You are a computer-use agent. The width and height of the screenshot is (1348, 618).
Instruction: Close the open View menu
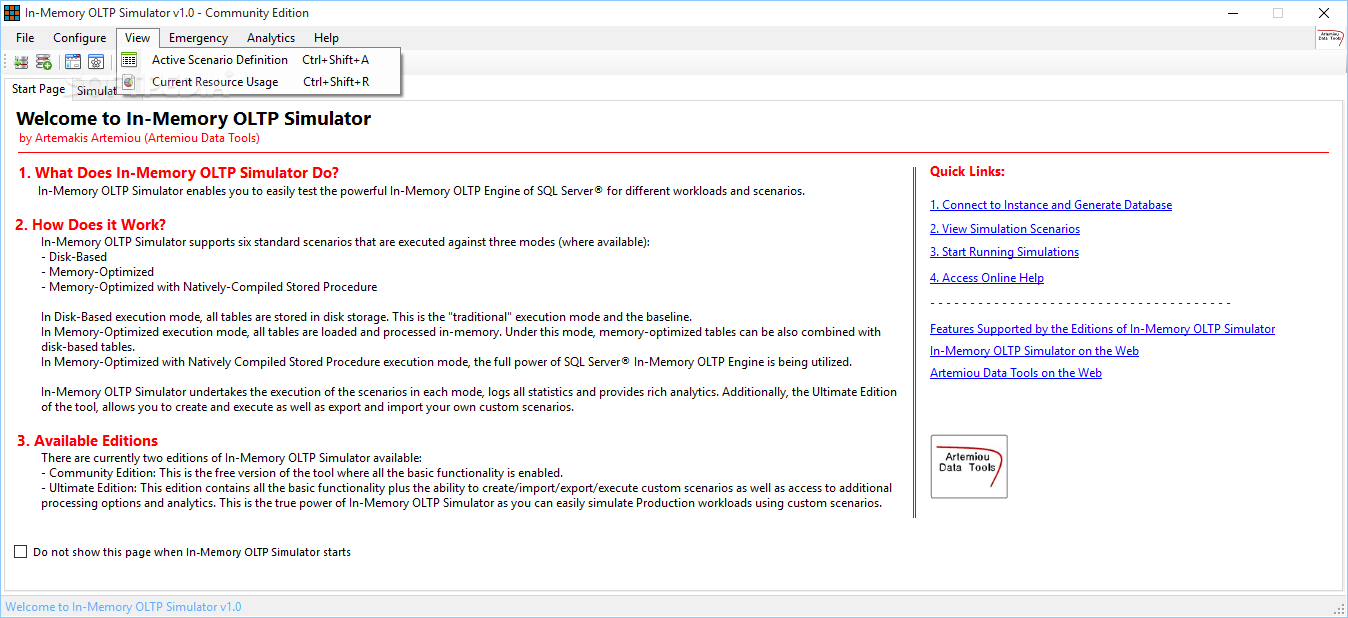(138, 38)
